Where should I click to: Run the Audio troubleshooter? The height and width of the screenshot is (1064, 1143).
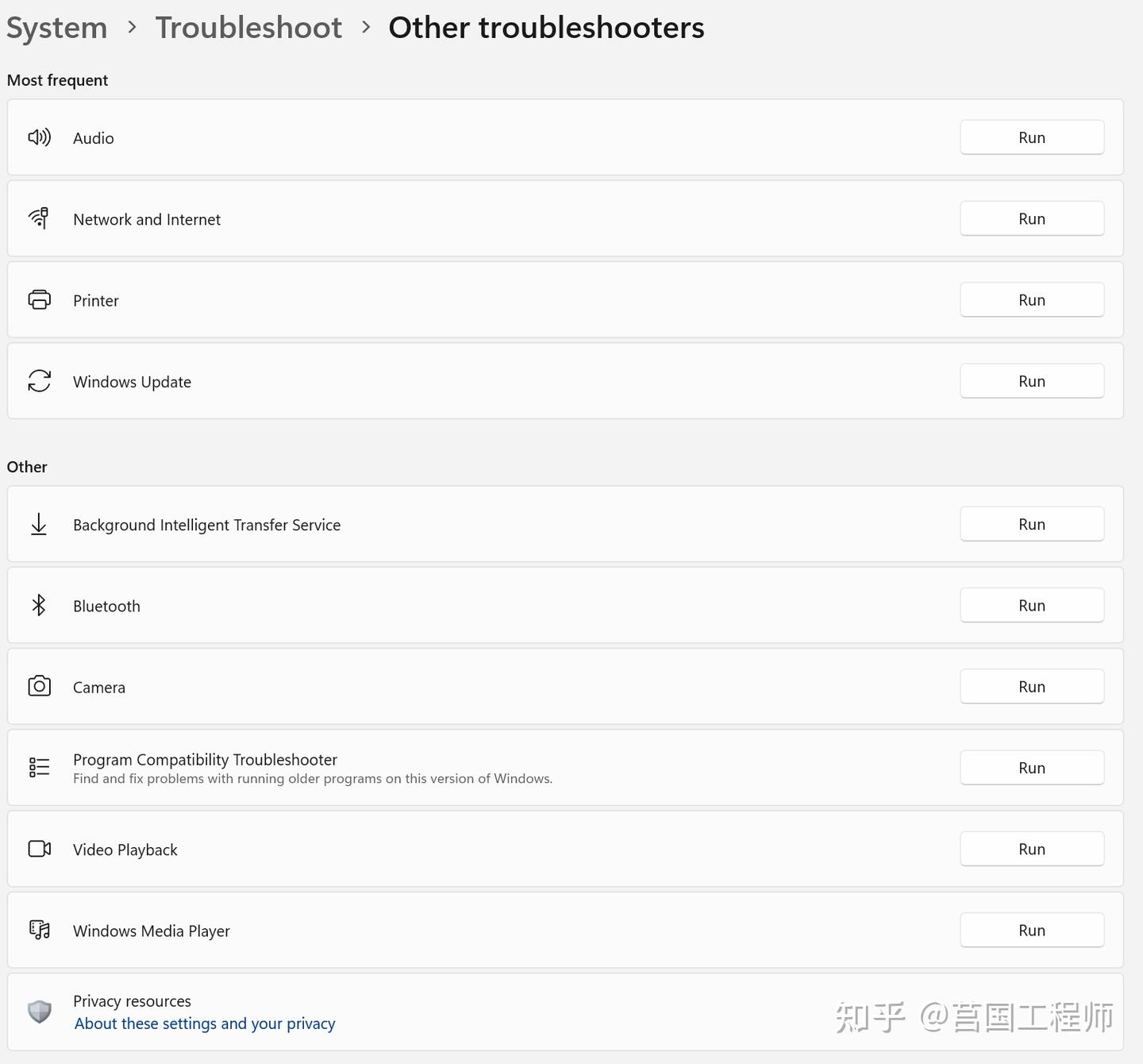[x=1032, y=137]
